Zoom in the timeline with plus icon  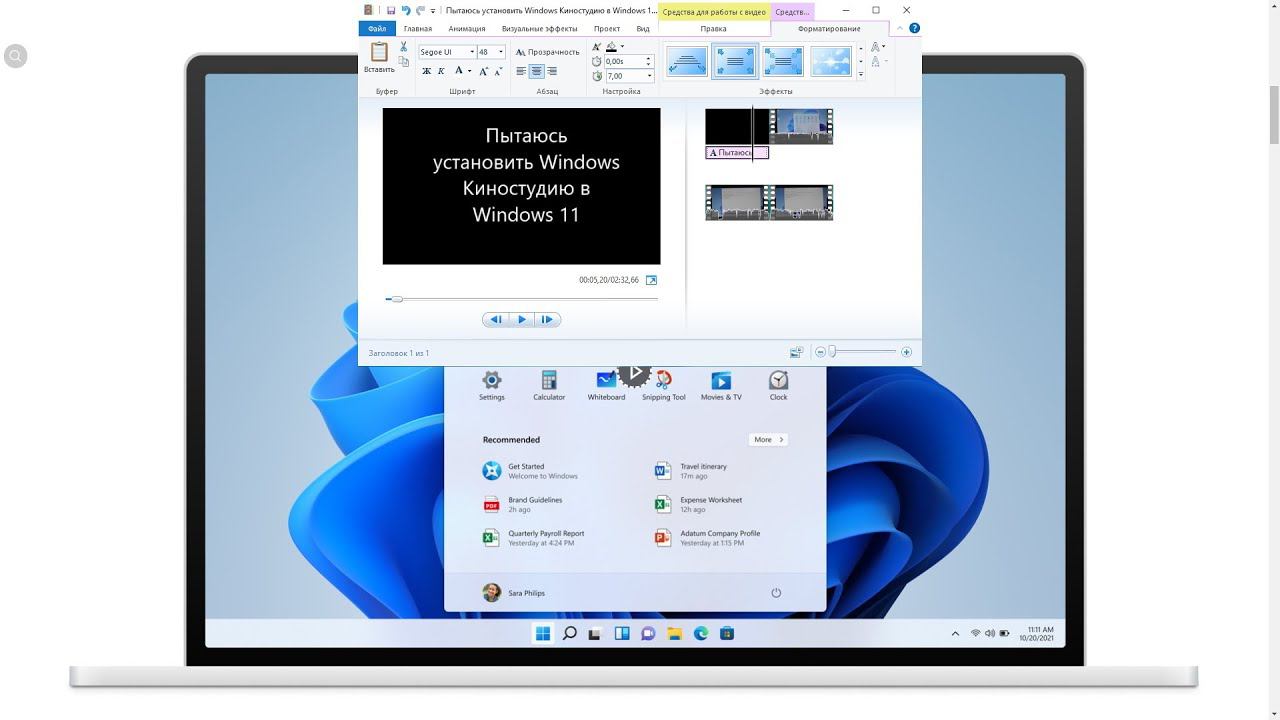click(x=906, y=352)
